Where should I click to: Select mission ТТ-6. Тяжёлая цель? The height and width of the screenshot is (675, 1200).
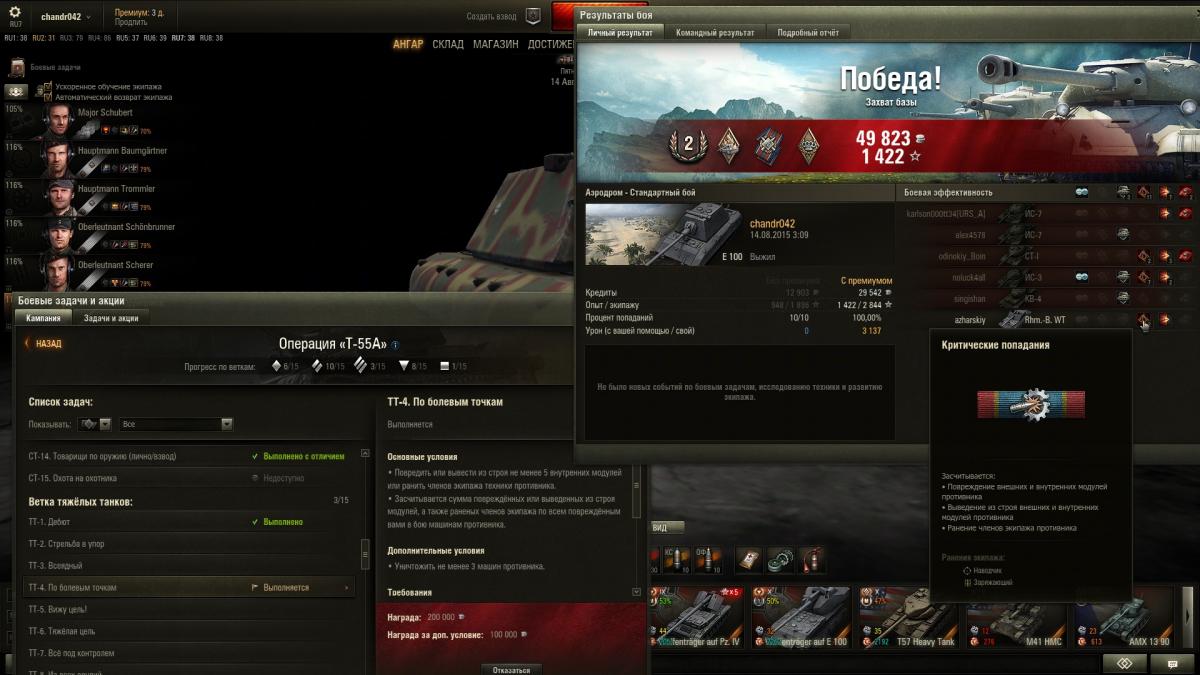click(190, 631)
